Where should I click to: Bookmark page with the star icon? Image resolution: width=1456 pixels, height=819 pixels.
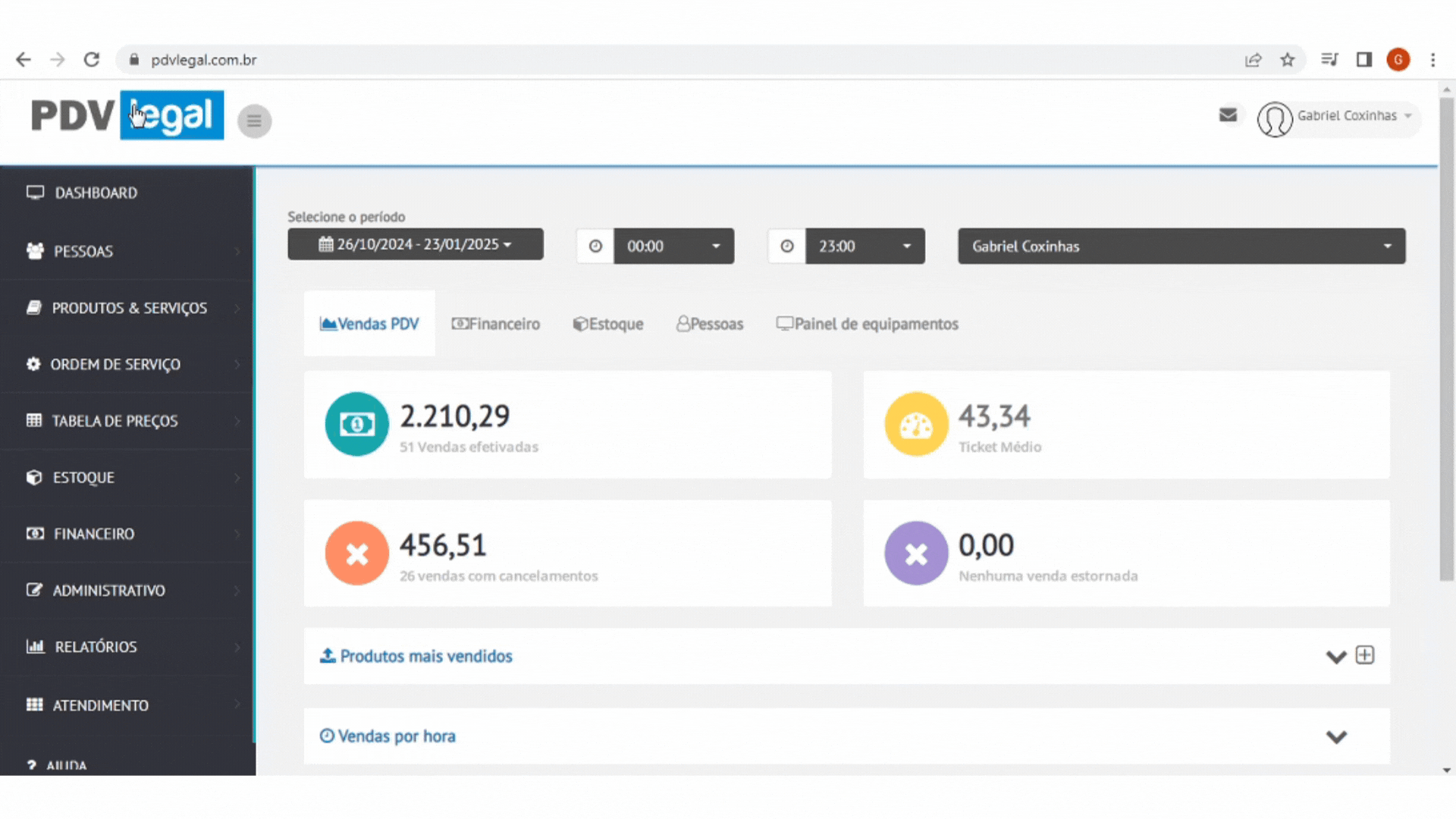[x=1288, y=60]
